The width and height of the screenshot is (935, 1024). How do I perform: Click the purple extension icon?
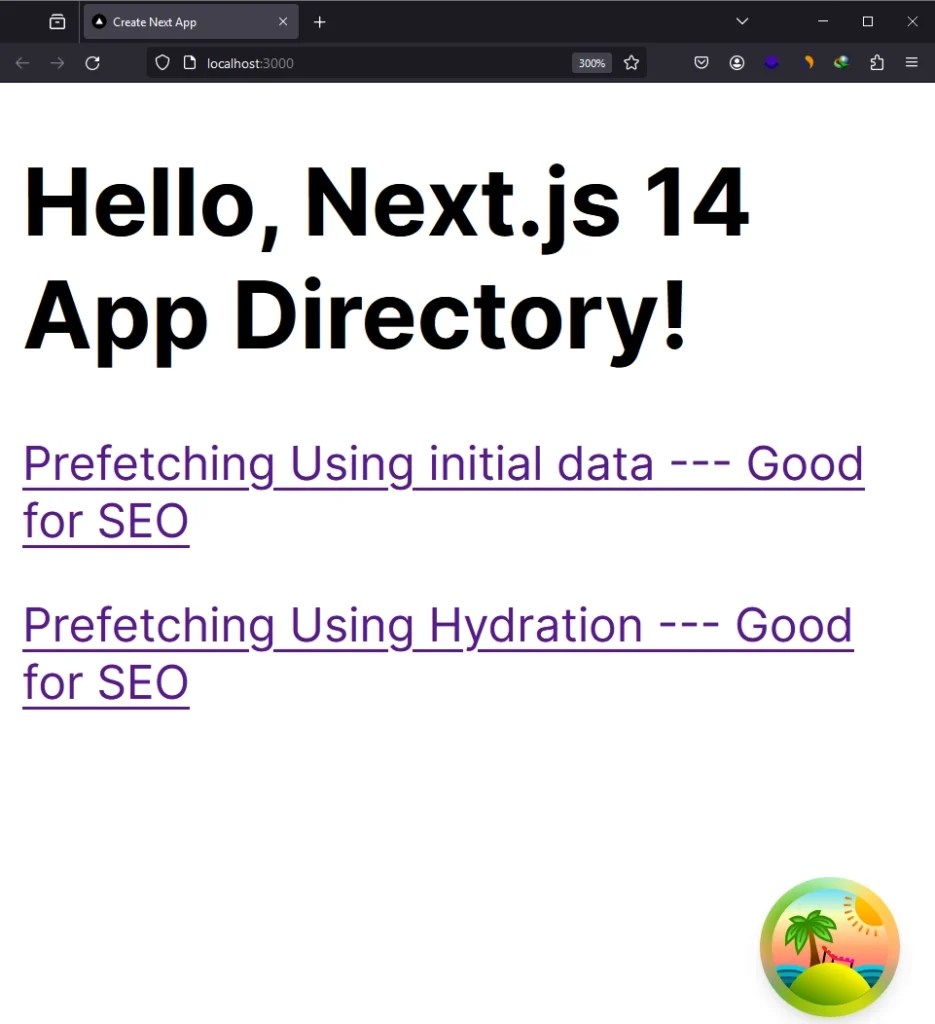click(x=771, y=62)
